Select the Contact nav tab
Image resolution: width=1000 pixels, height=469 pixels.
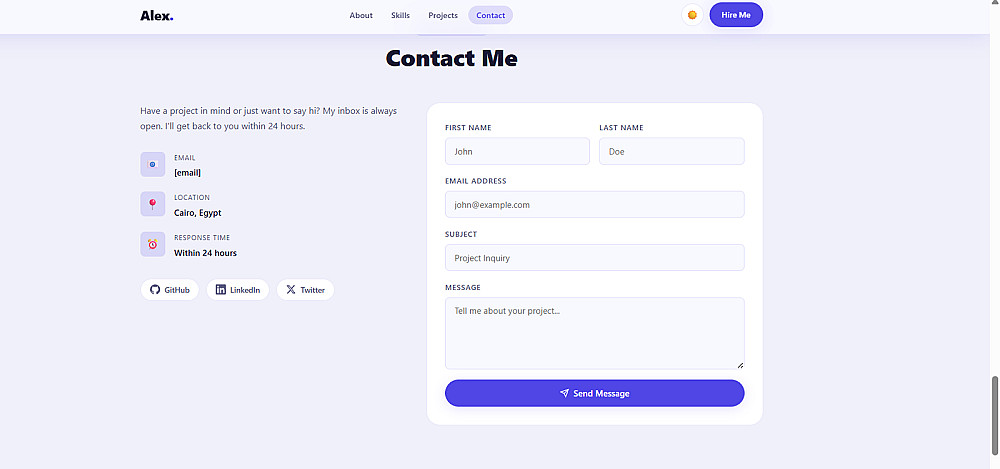point(490,15)
